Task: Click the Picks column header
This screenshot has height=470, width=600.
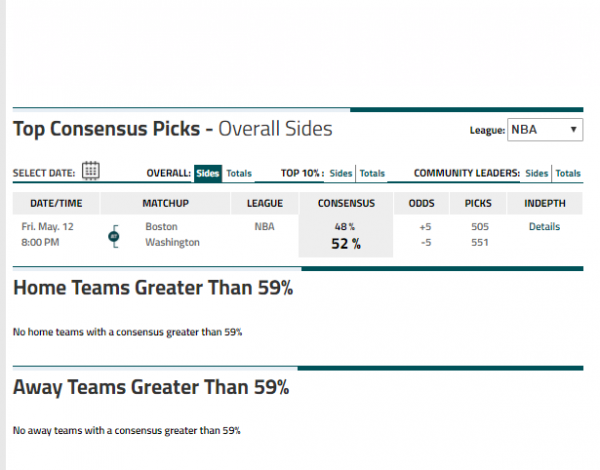Action: tap(478, 203)
